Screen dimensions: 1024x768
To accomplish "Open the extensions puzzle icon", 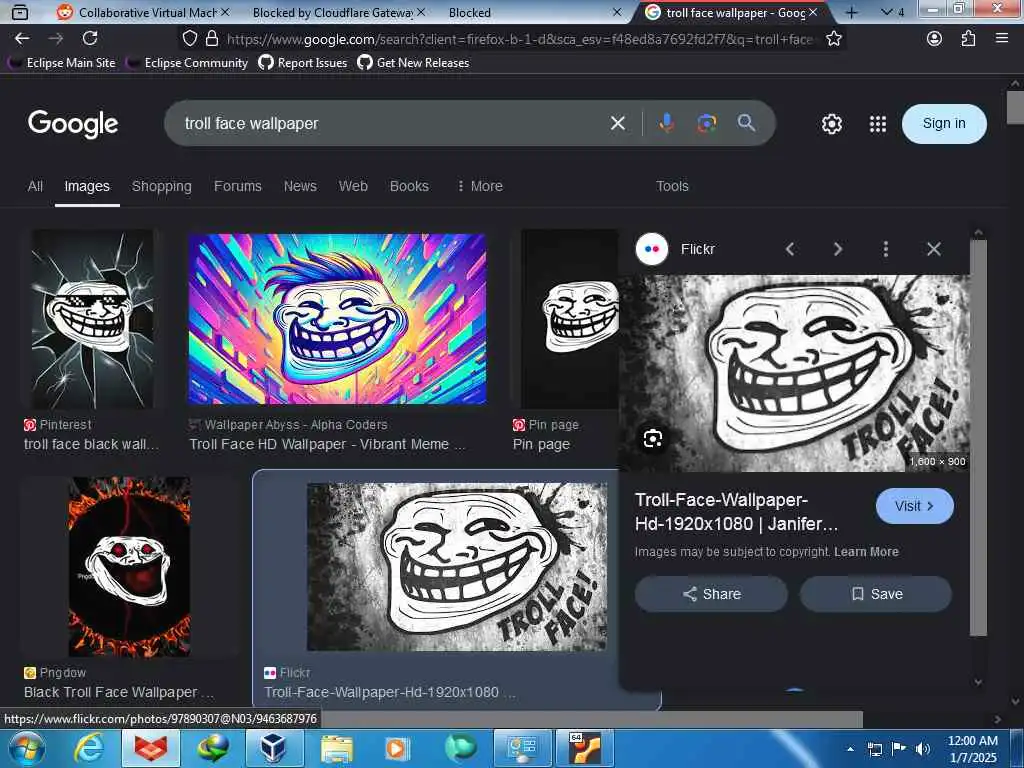I will [968, 39].
